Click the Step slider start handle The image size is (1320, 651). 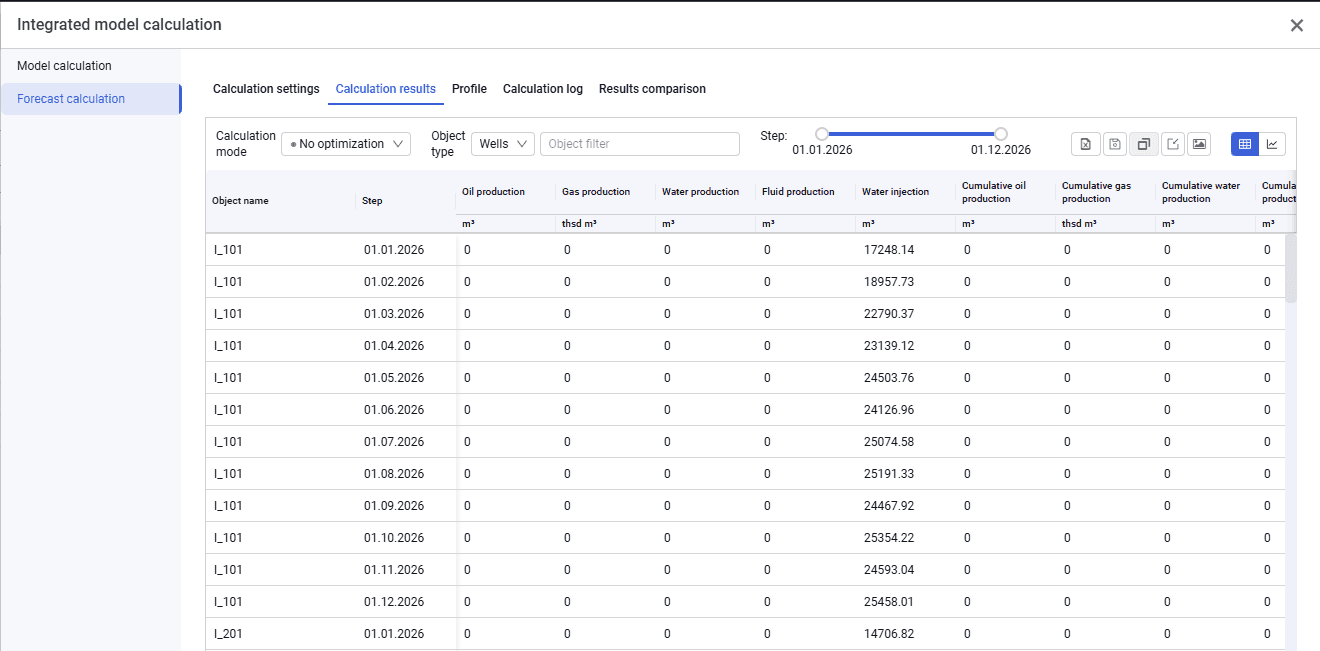tap(822, 134)
